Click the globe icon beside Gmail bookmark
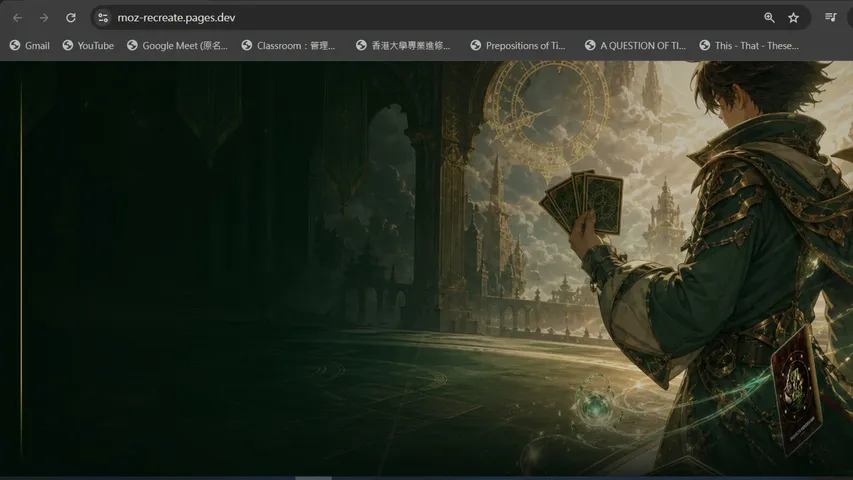Image resolution: width=853 pixels, height=480 pixels. pos(15,46)
